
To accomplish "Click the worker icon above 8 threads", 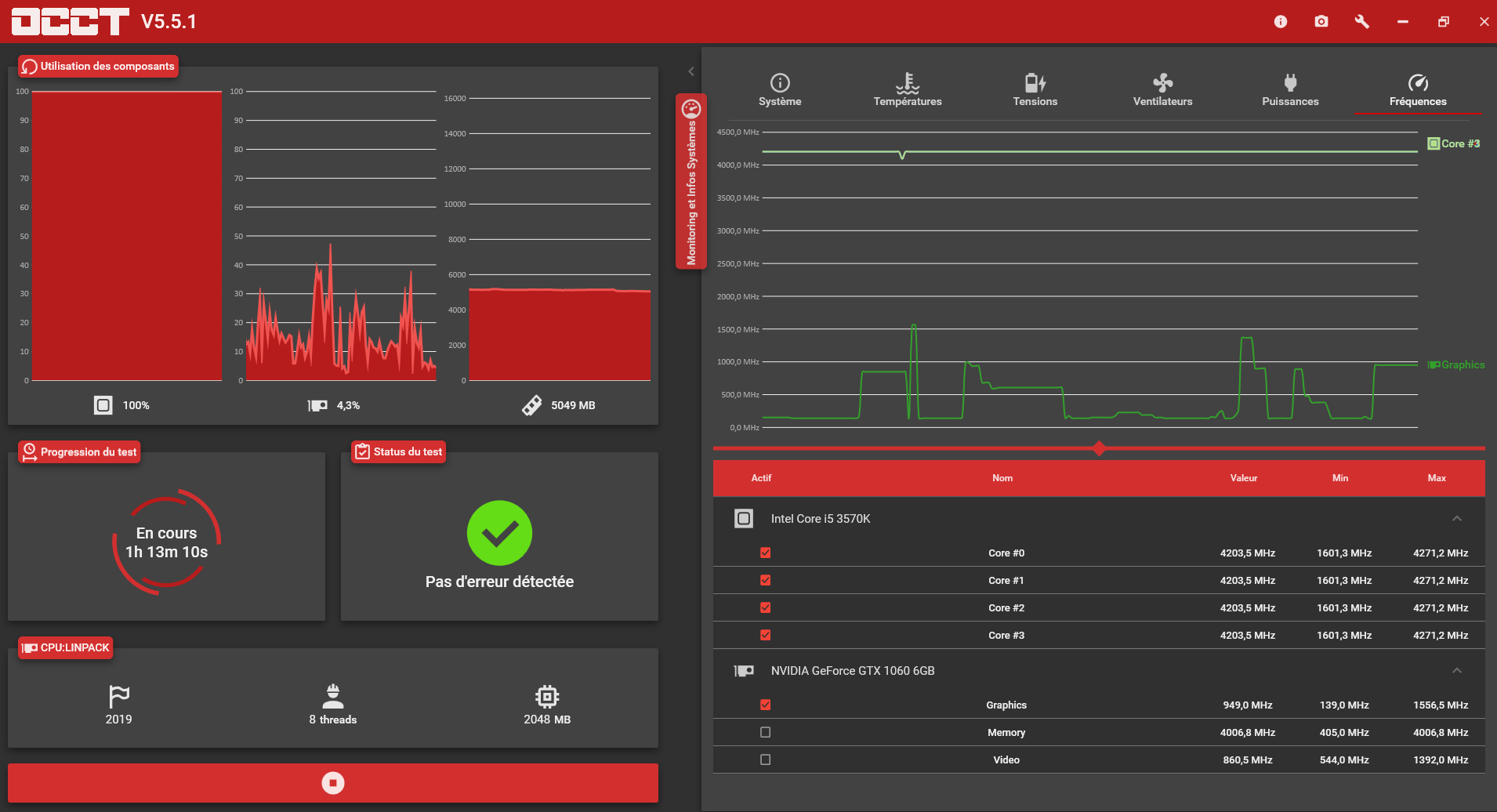I will (333, 696).
